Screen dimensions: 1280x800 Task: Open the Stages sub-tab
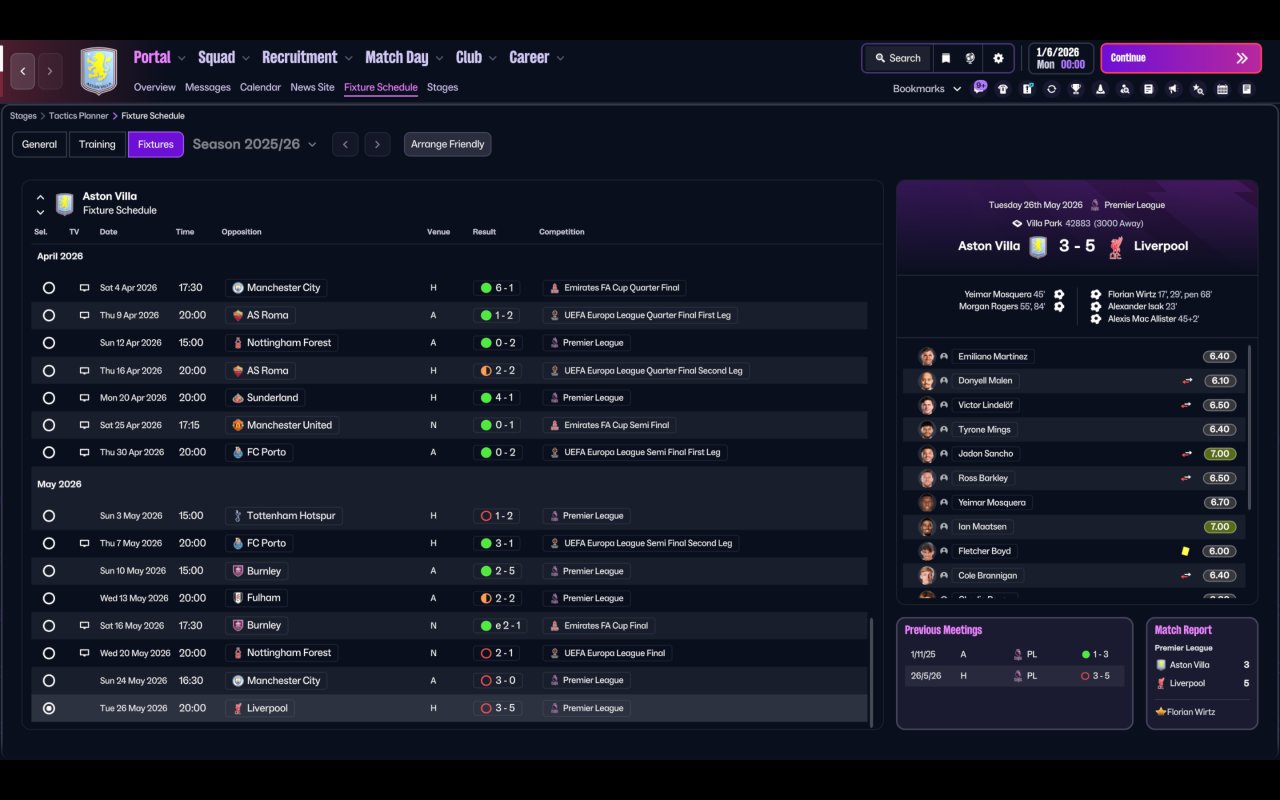pos(442,87)
